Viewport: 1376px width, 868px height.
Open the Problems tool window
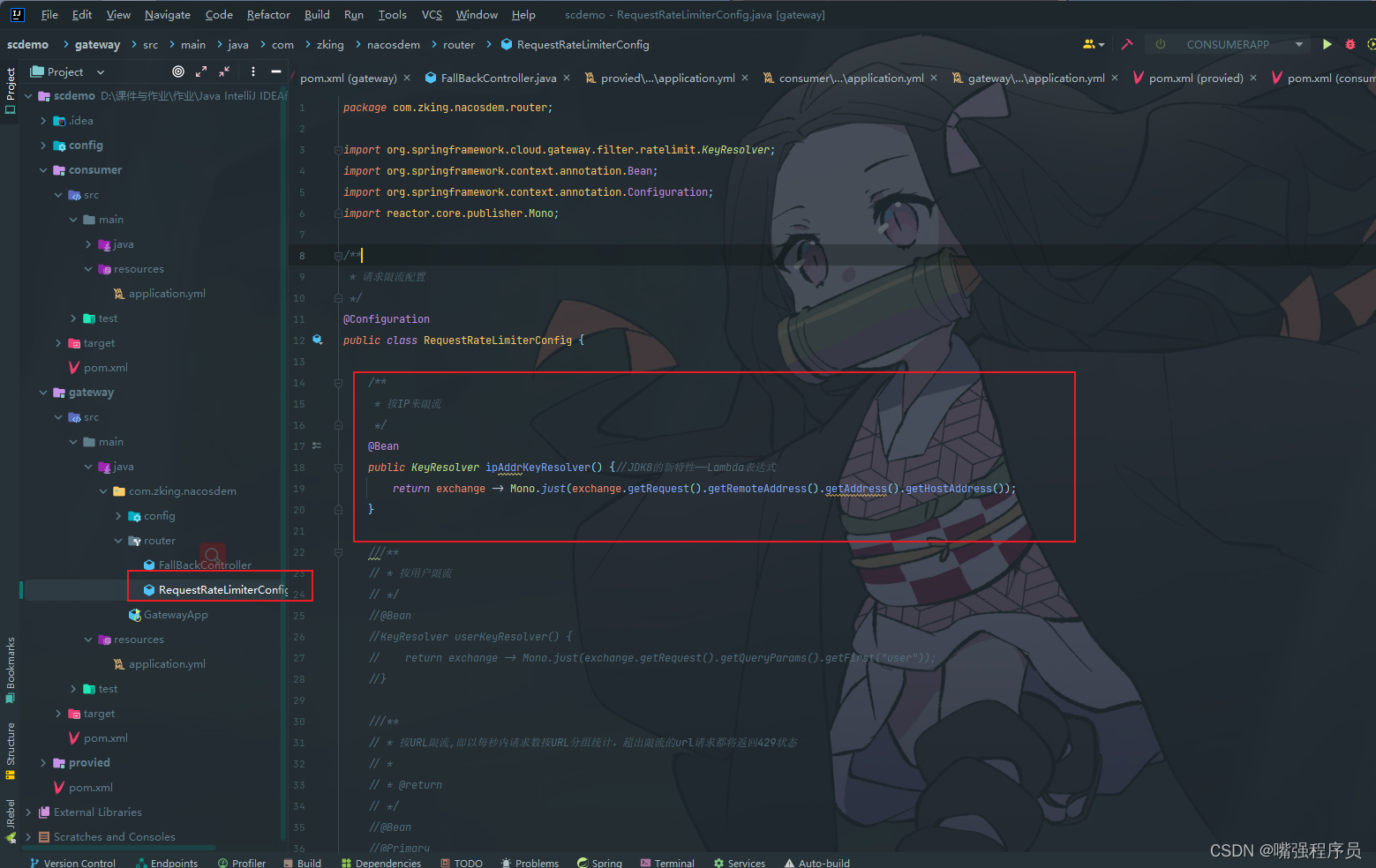pos(530,863)
